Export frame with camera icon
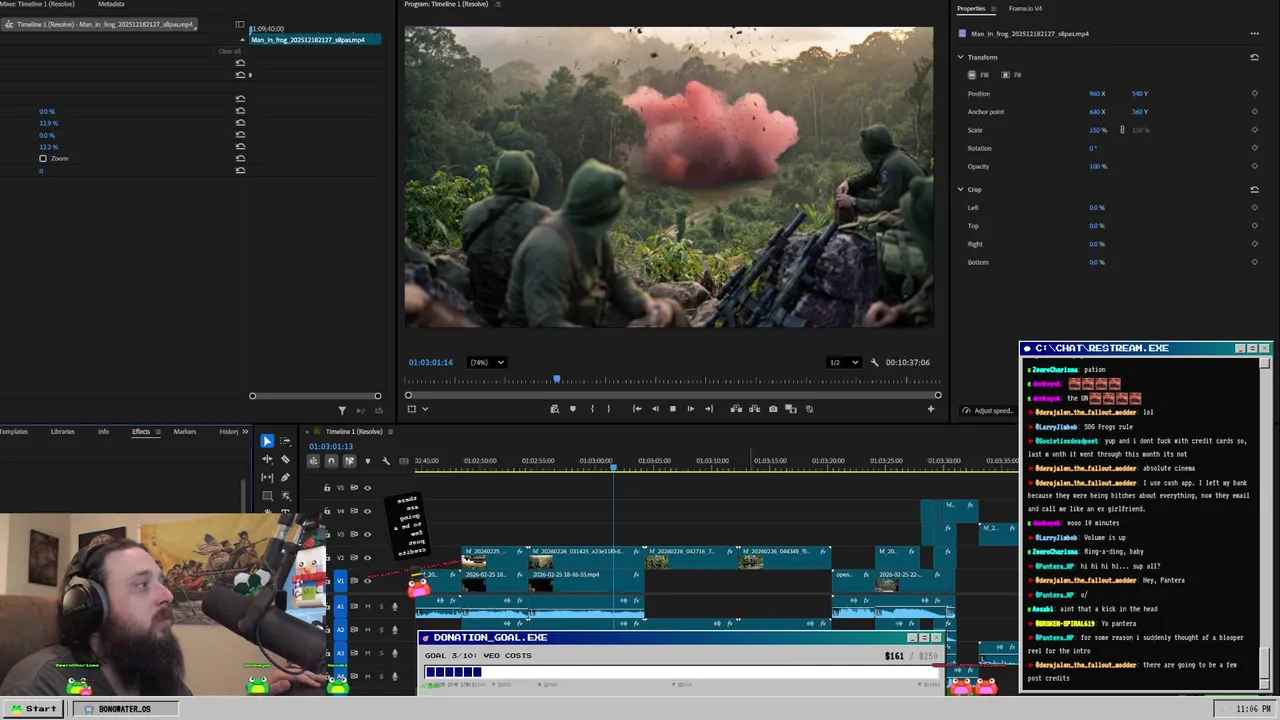 (773, 409)
